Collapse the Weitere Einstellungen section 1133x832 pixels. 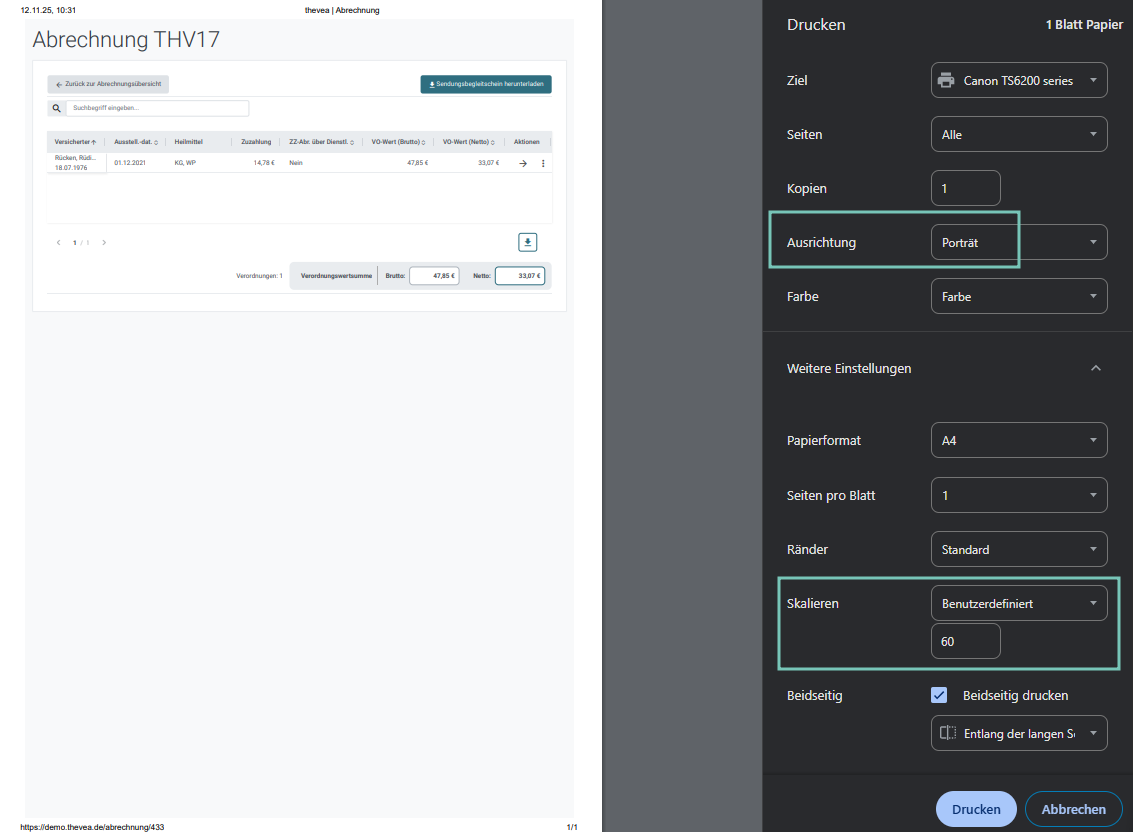pyautogui.click(x=1095, y=369)
